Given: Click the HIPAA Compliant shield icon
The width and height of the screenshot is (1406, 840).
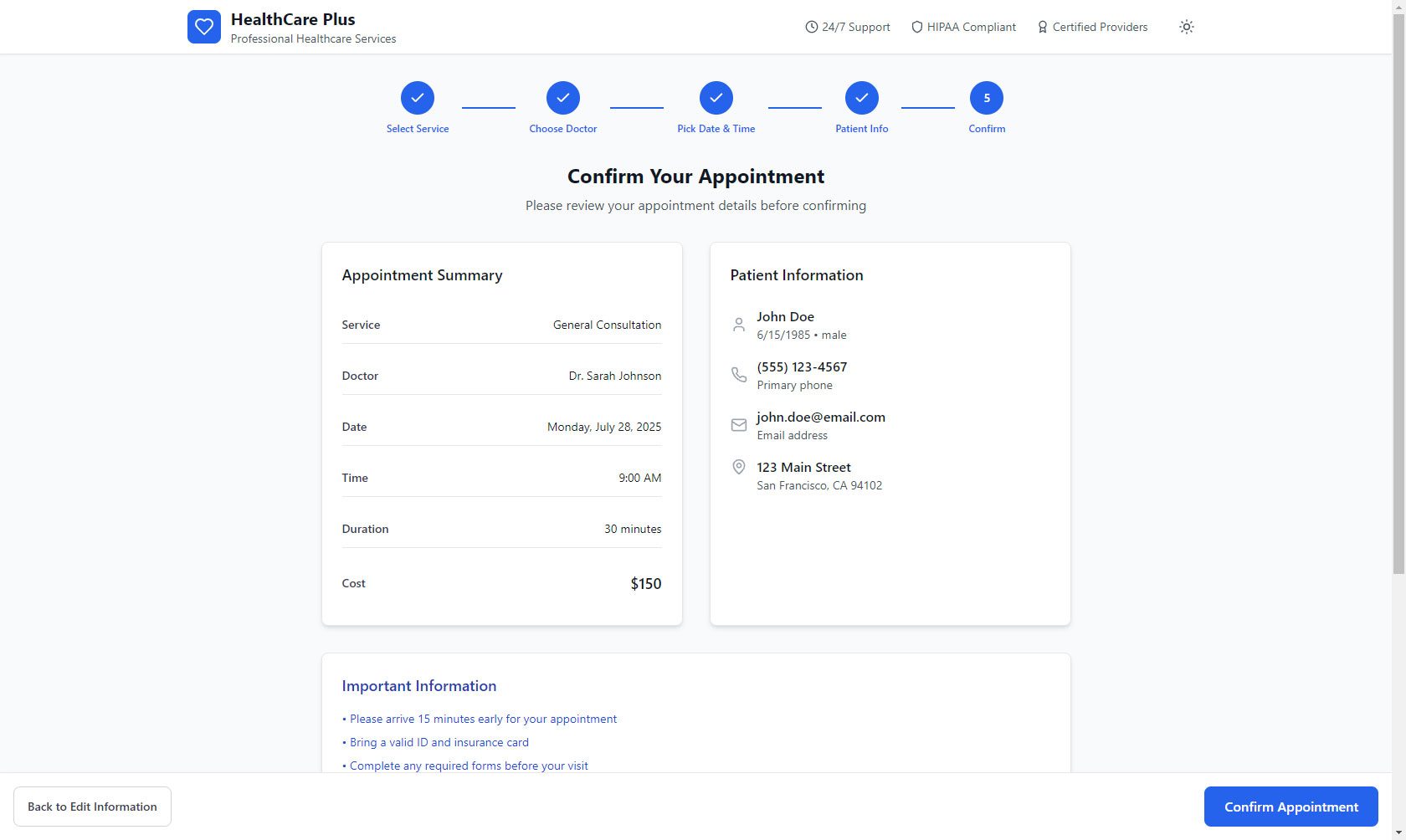Looking at the screenshot, I should [917, 27].
